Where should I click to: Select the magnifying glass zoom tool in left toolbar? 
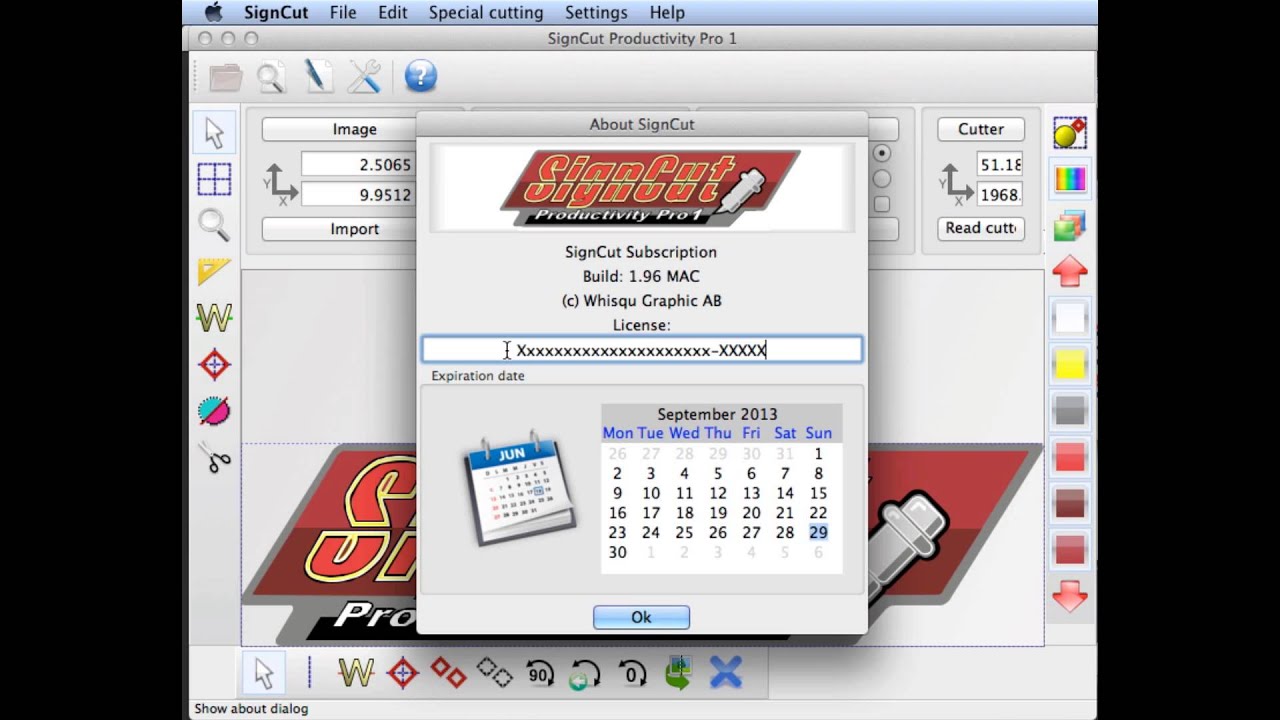tap(214, 226)
